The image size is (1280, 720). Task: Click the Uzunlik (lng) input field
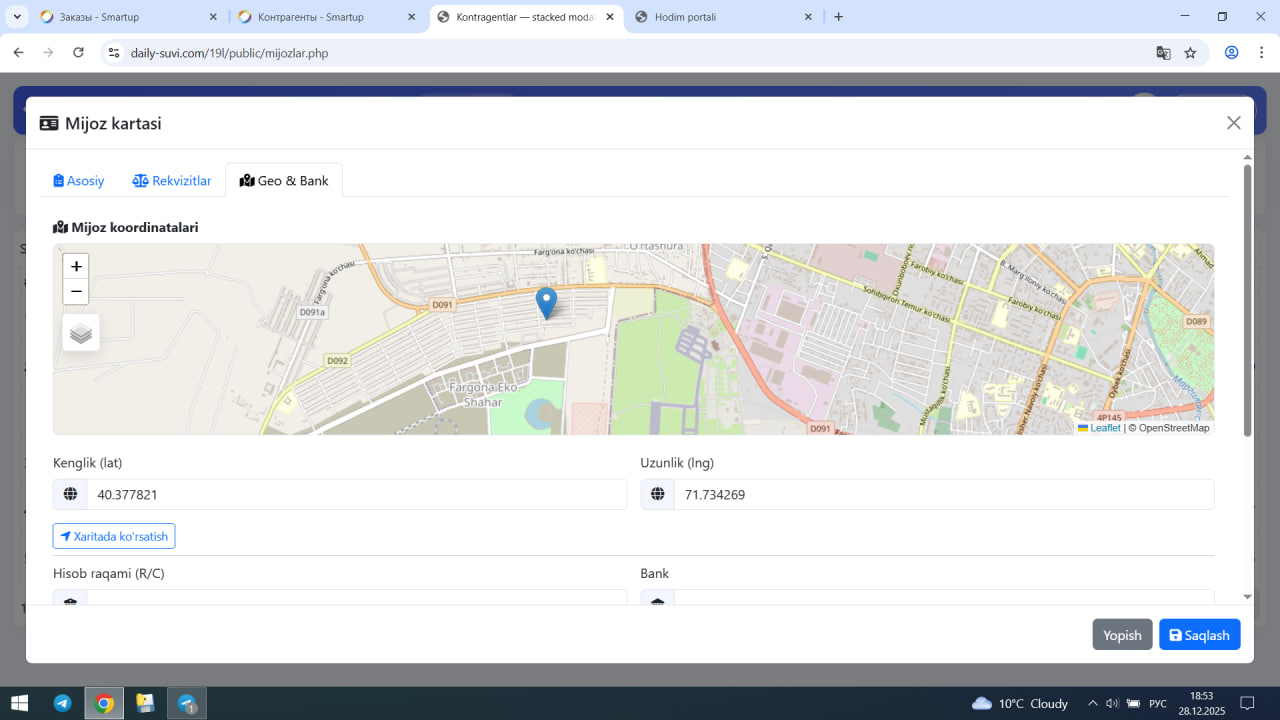point(943,494)
